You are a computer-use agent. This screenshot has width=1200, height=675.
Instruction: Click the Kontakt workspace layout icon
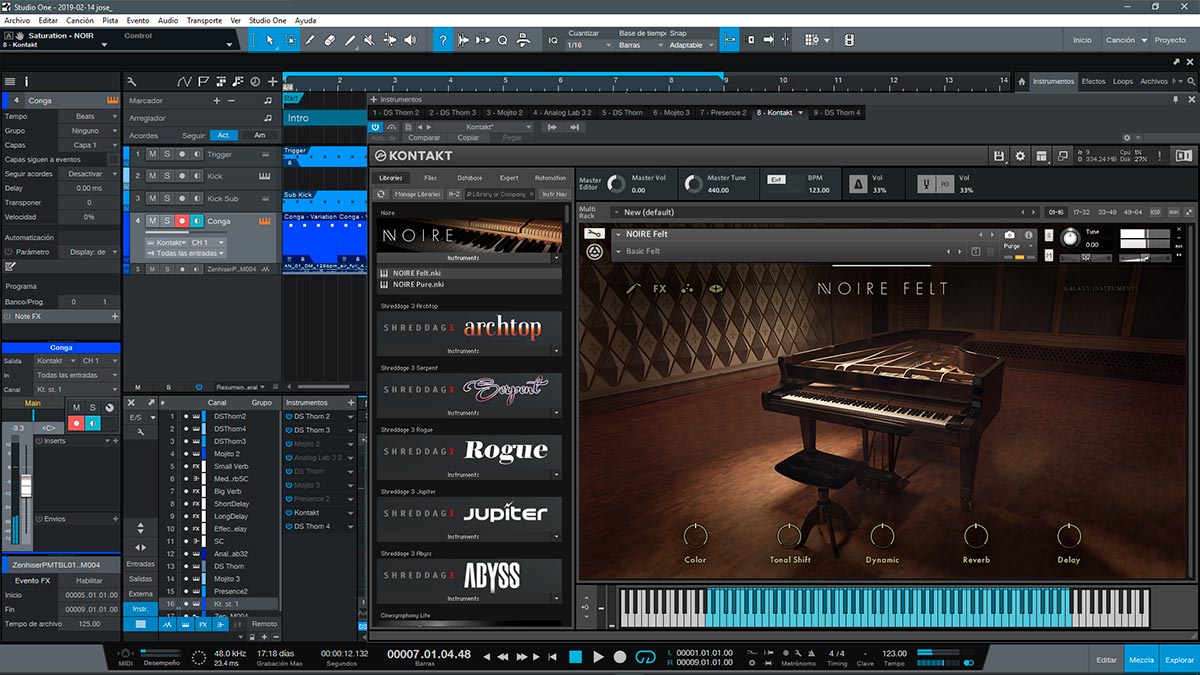tap(1041, 156)
